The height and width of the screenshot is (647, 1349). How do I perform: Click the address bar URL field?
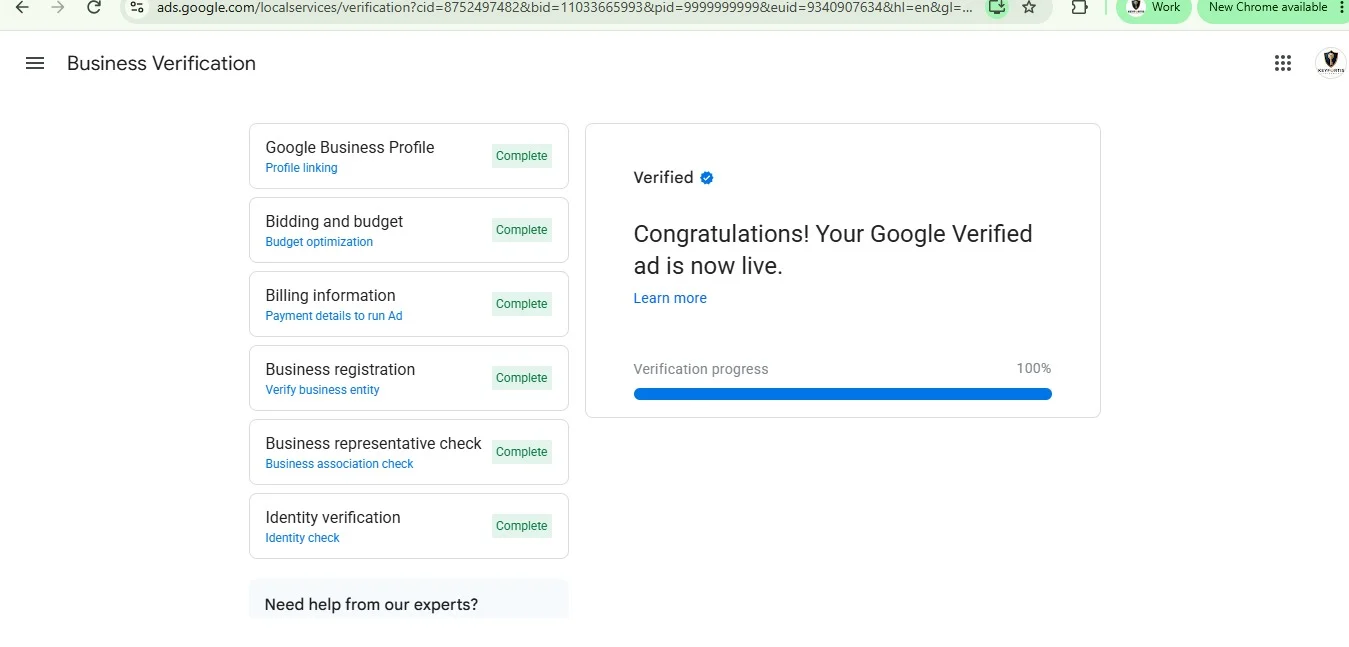[565, 8]
